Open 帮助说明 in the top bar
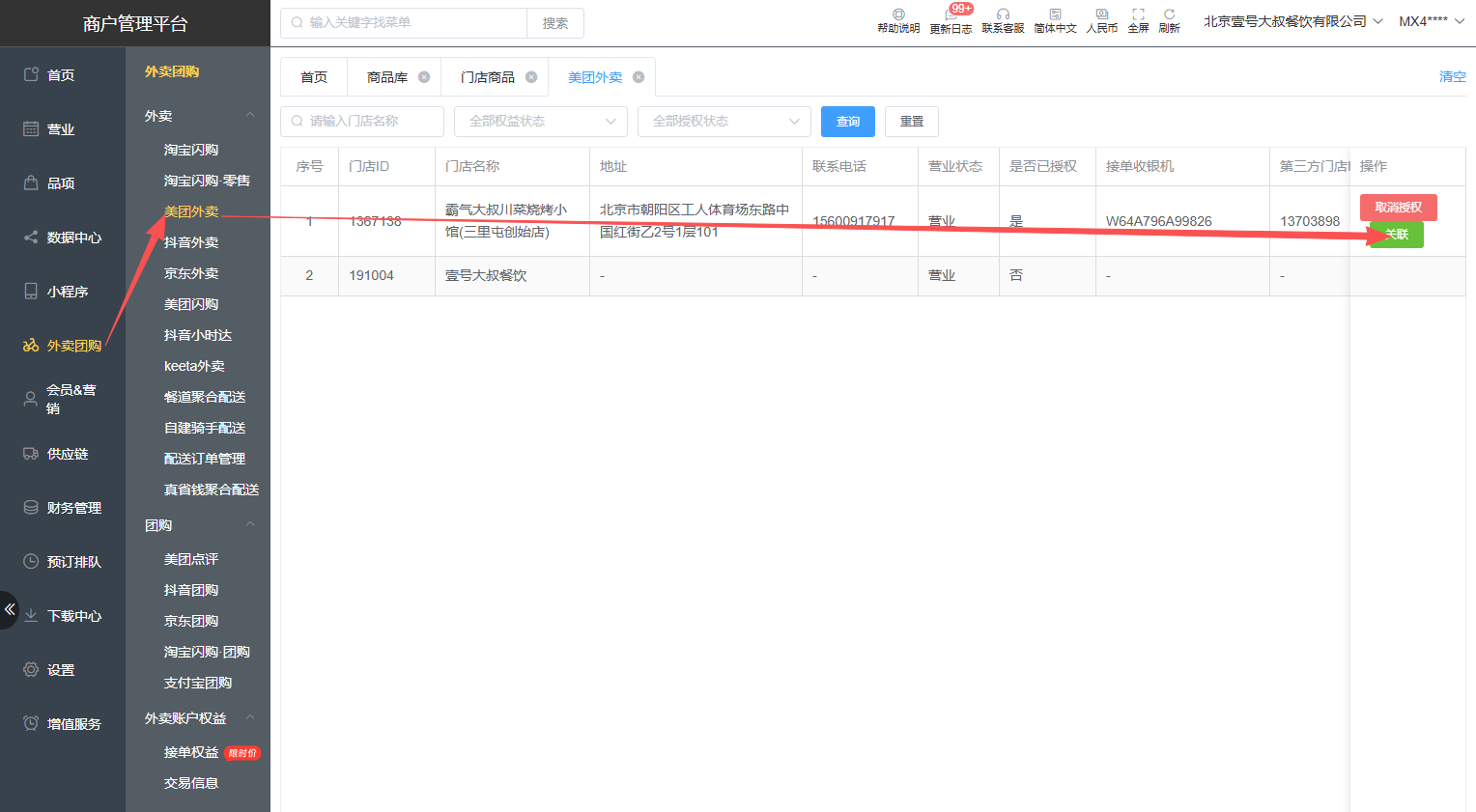 pos(898,20)
